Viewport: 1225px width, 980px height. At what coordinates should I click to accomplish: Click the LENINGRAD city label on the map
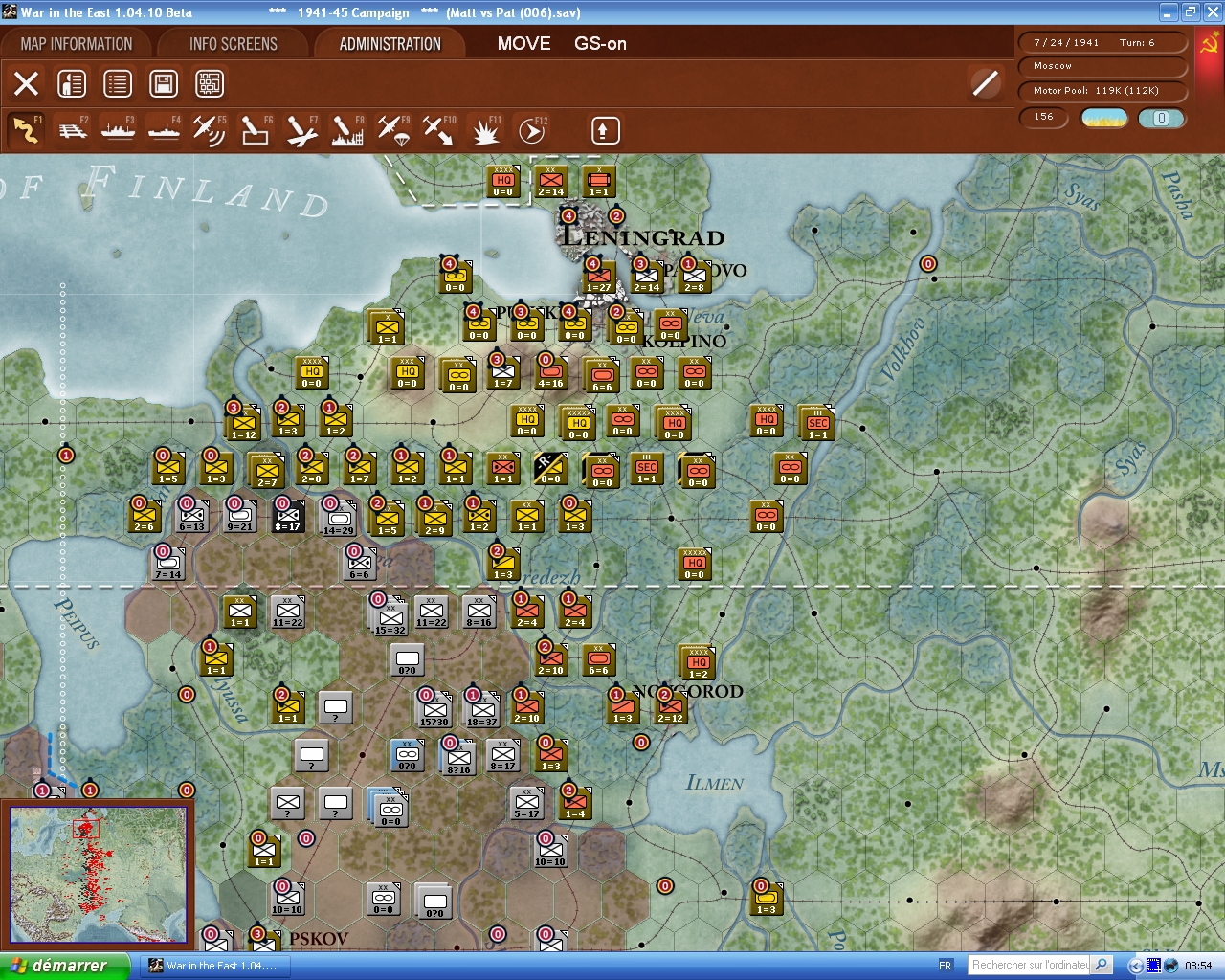tap(643, 236)
